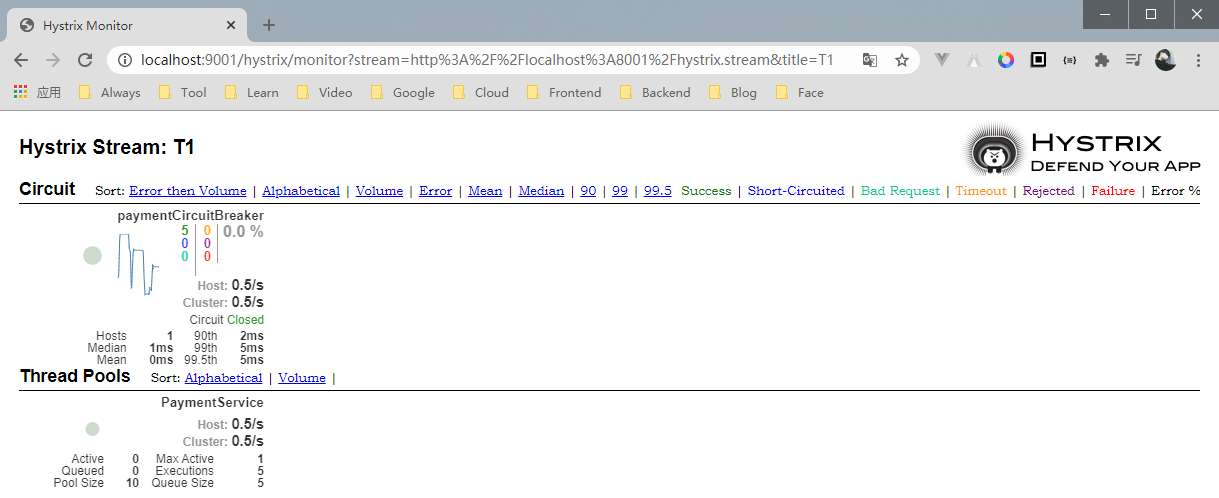Click the site information icon in address bar
Screen dimensions: 1219x498
(x=125, y=60)
